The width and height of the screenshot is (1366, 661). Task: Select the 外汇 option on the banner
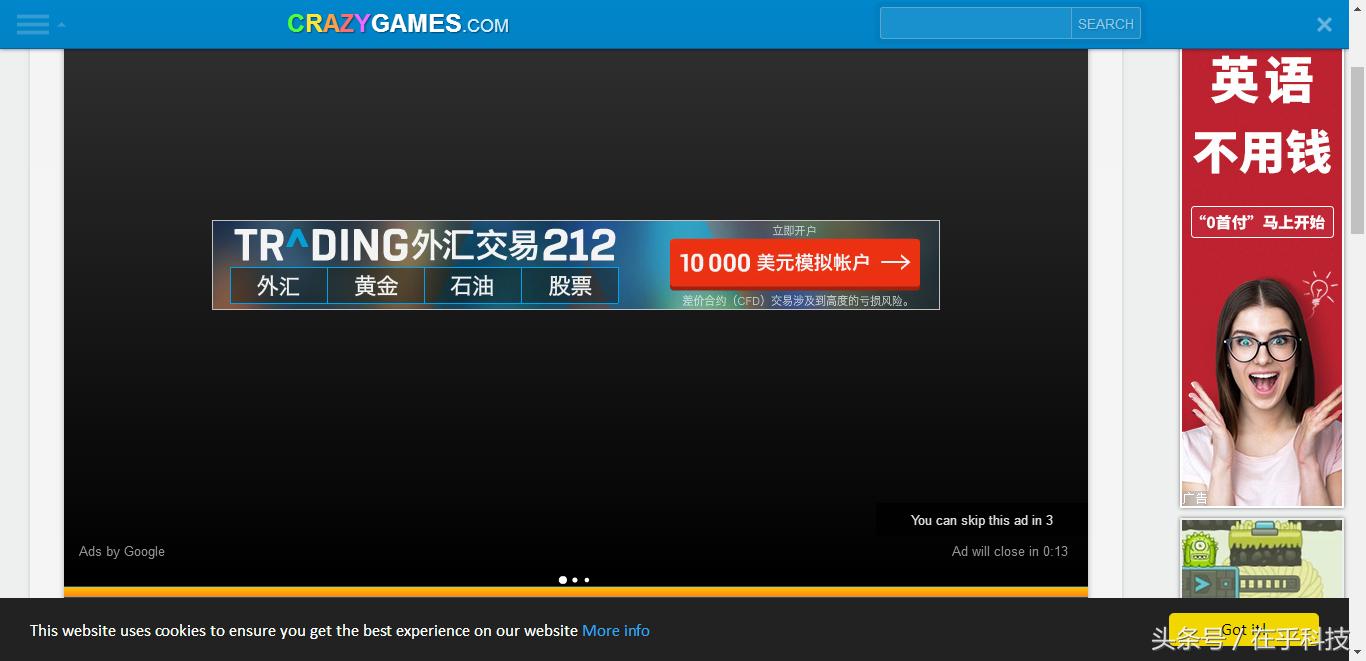(278, 285)
